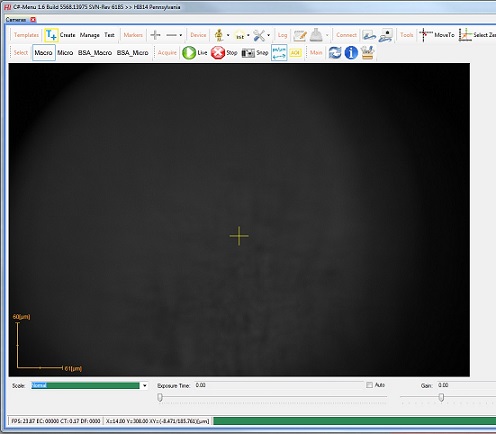Add a cross marker
496x434 pixels.
(155, 35)
